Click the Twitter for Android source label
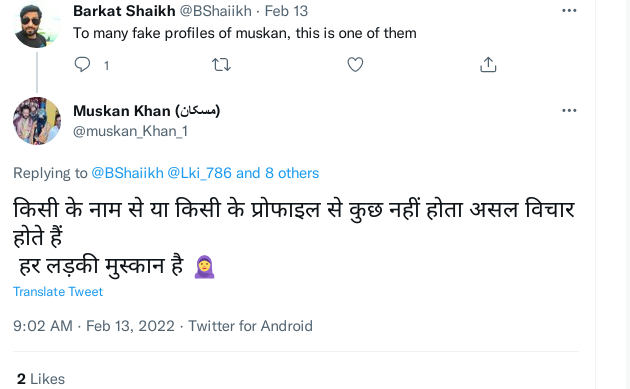630x389 pixels. pos(250,326)
